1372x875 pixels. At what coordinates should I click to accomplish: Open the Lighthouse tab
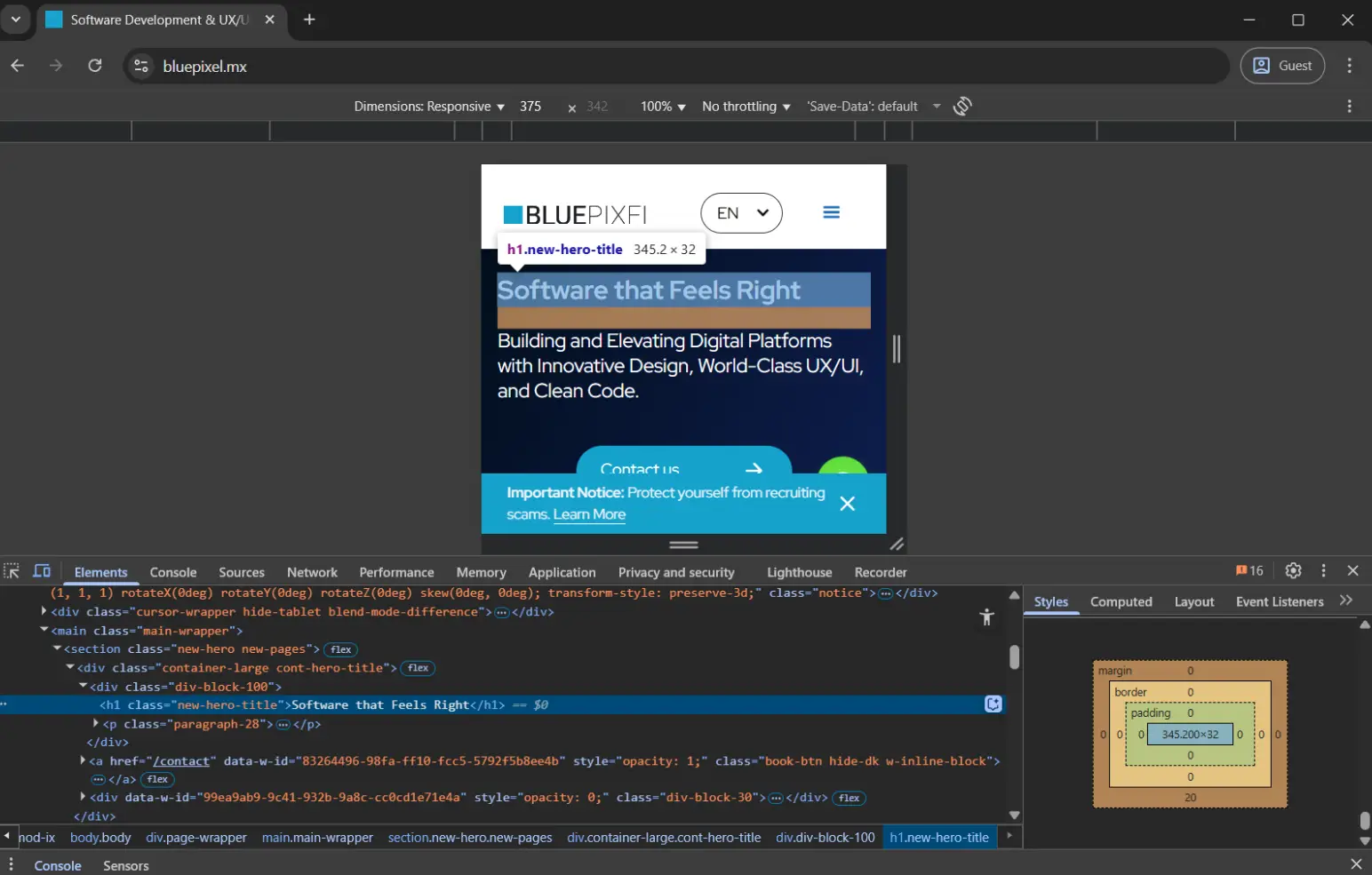coord(799,572)
